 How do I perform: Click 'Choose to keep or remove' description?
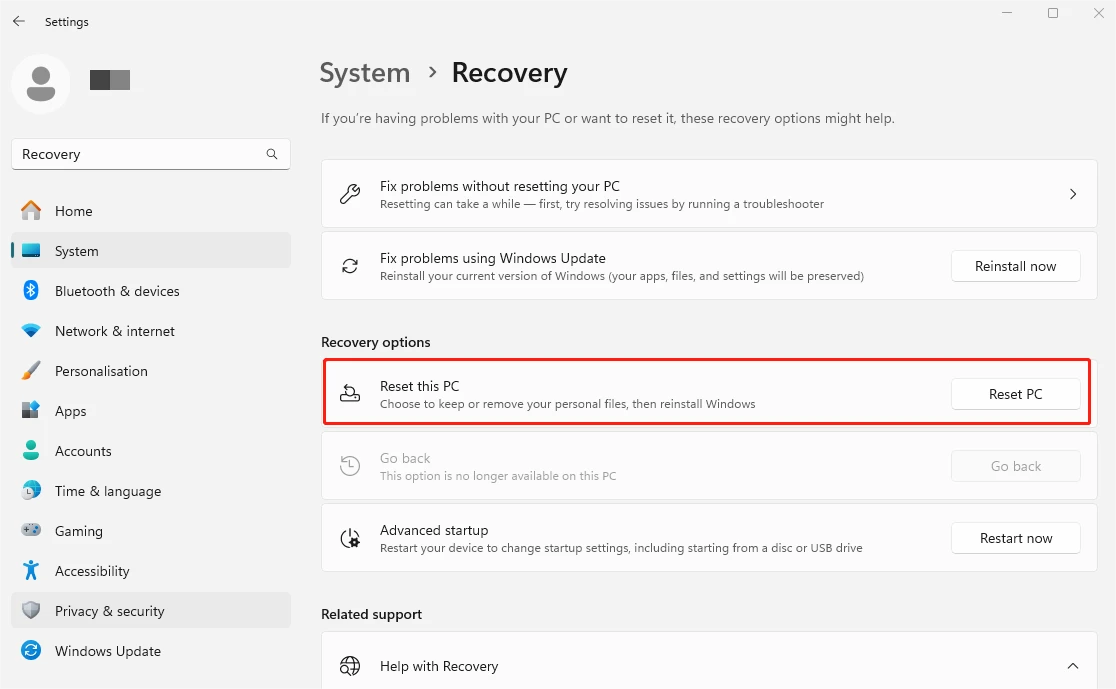[567, 404]
